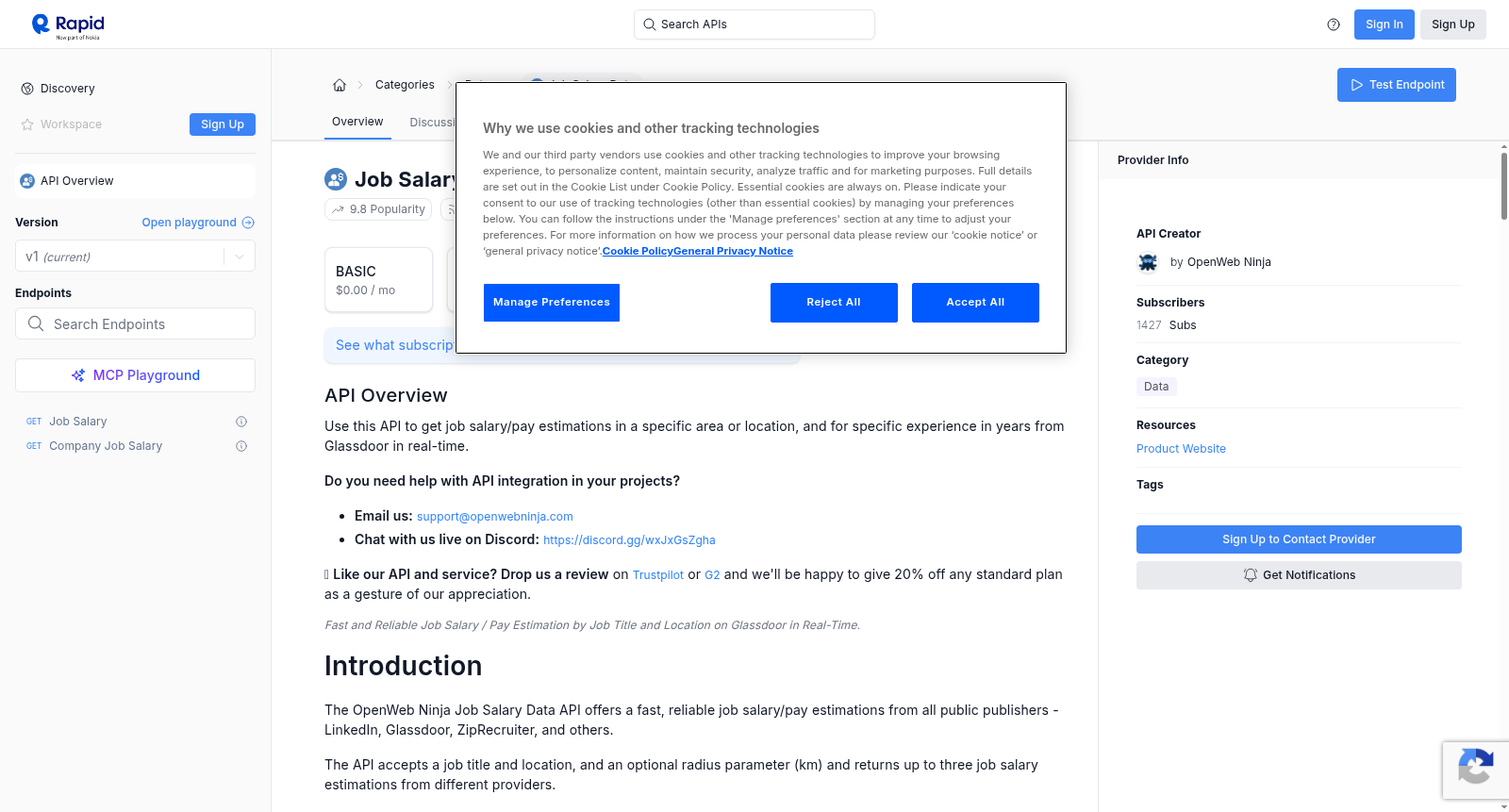Click Reject All cookies
The image size is (1509, 812).
pyautogui.click(x=834, y=303)
